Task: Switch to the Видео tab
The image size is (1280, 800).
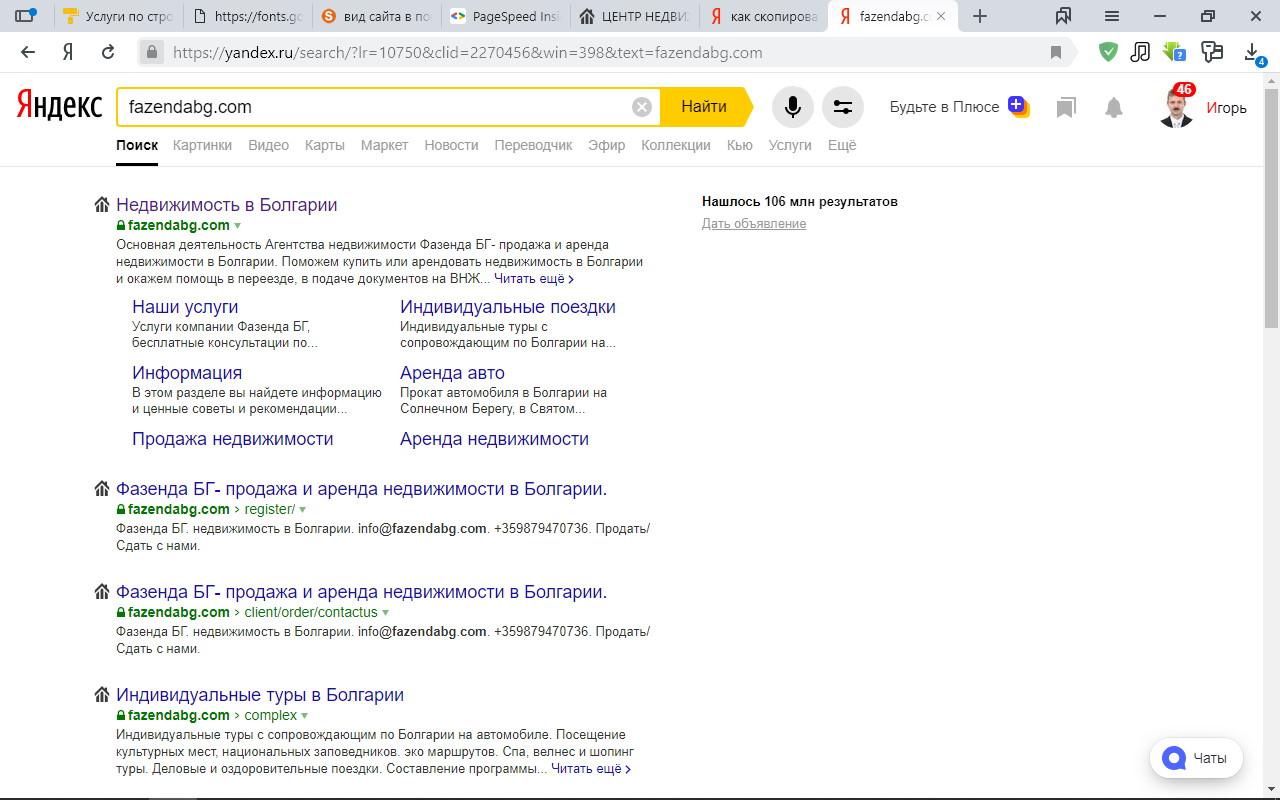Action: click(268, 145)
